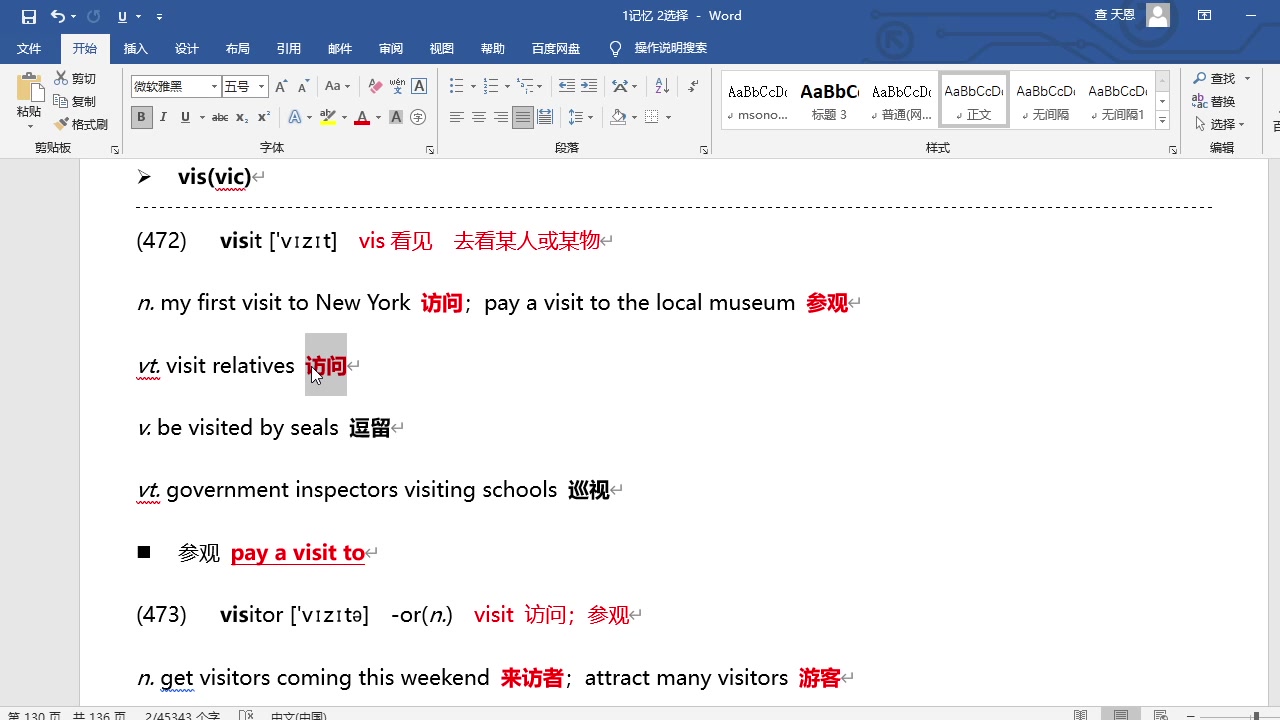Apply yellow text highlight color
Image resolution: width=1280 pixels, height=720 pixels.
point(327,118)
